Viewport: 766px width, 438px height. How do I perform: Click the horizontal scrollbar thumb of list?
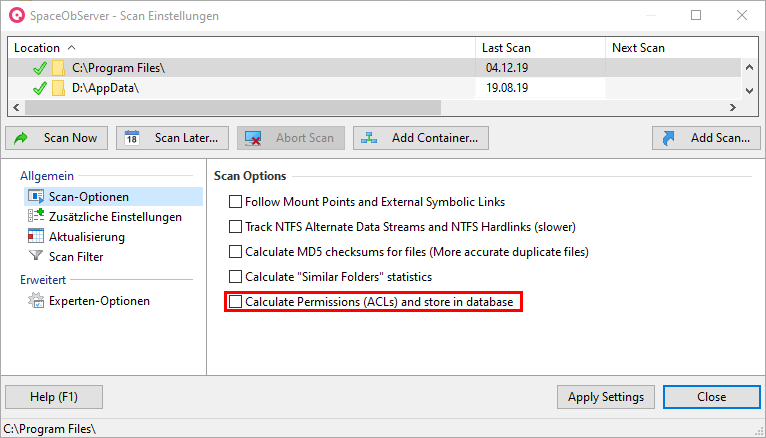tap(233, 107)
